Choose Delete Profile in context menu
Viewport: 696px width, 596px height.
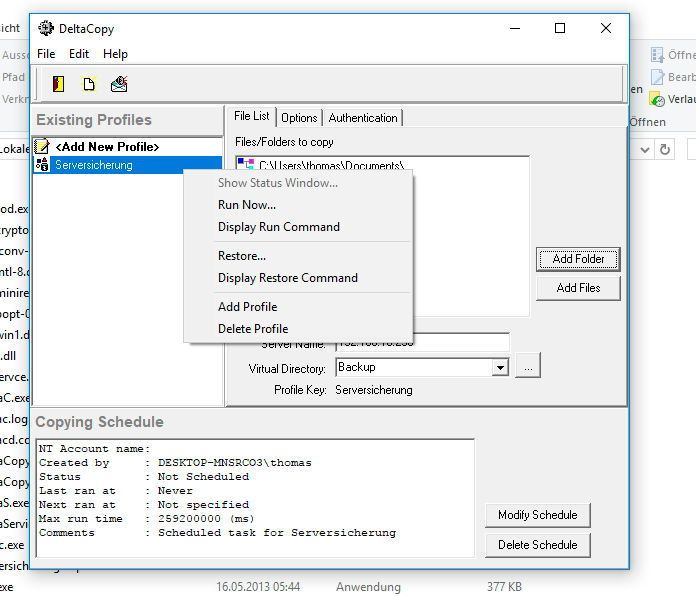pyautogui.click(x=298, y=329)
